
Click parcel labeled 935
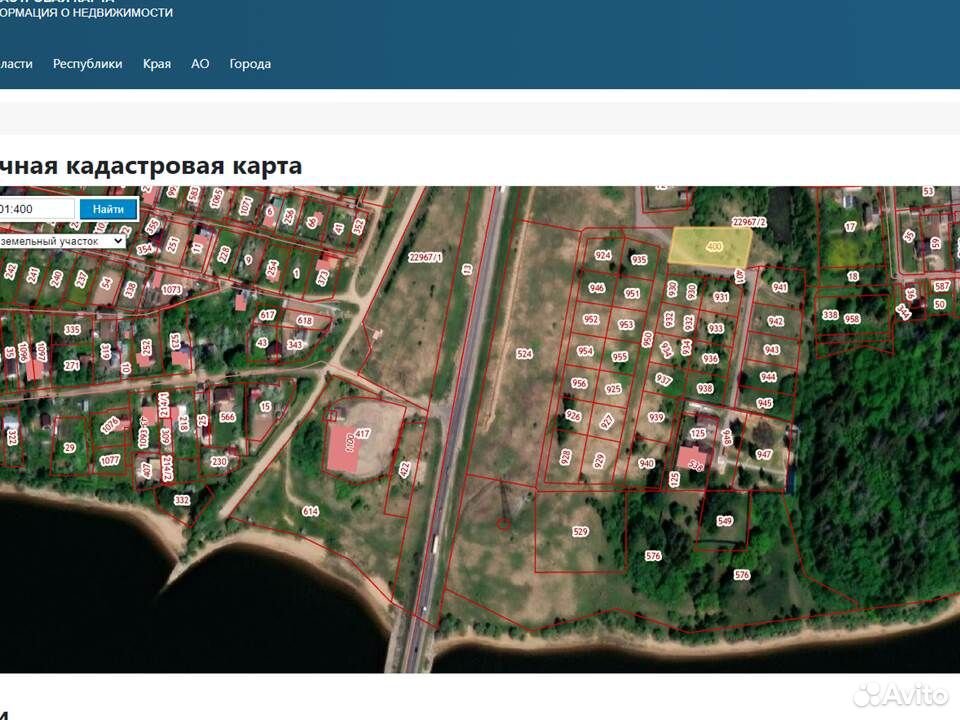639,260
